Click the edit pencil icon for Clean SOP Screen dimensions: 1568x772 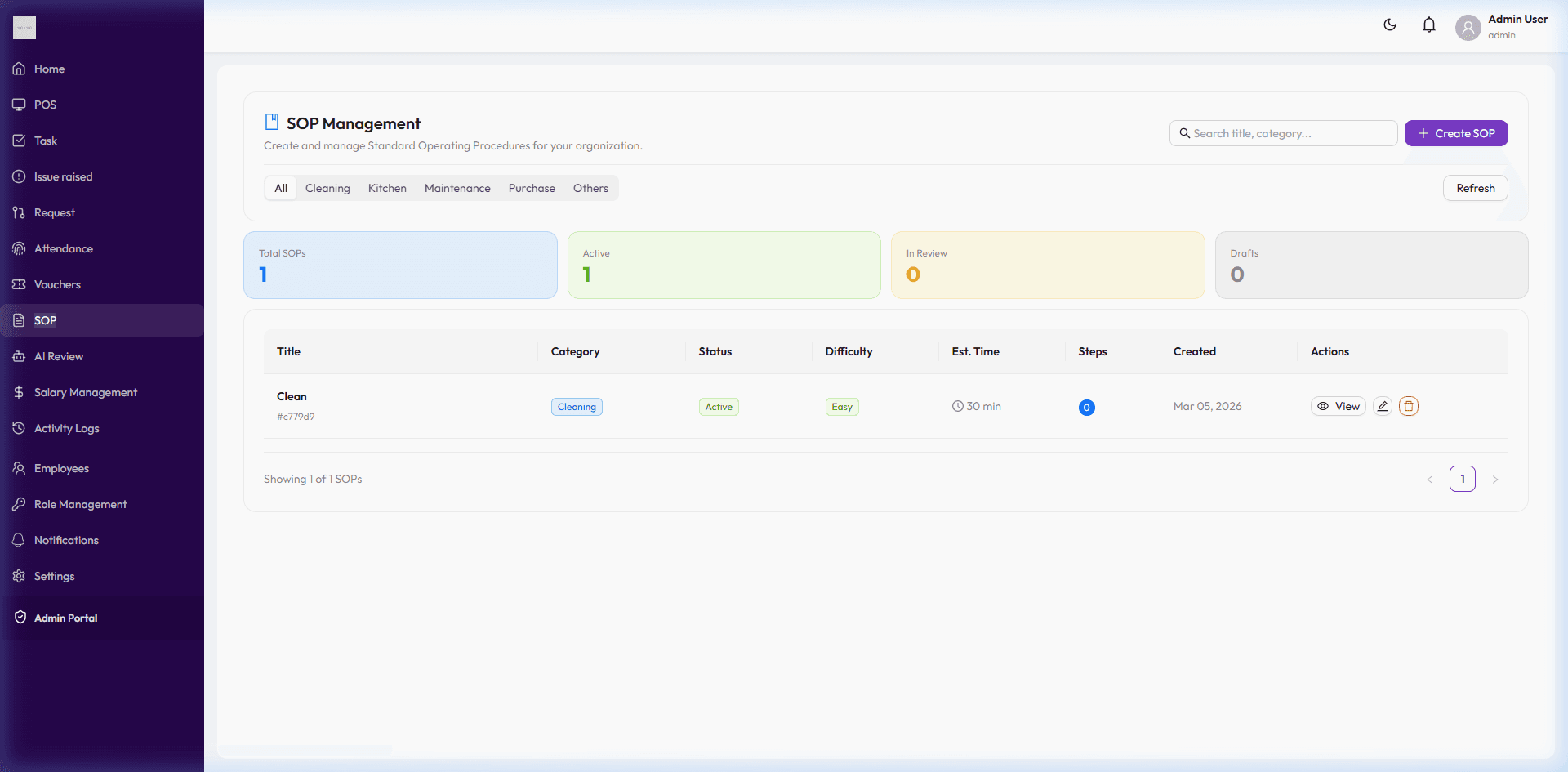1382,406
